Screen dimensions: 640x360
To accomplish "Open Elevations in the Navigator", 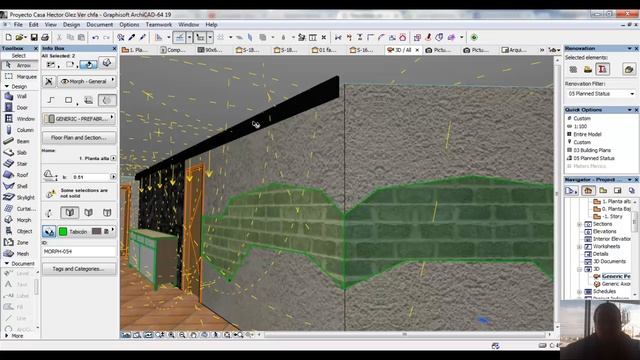I will coord(604,231).
